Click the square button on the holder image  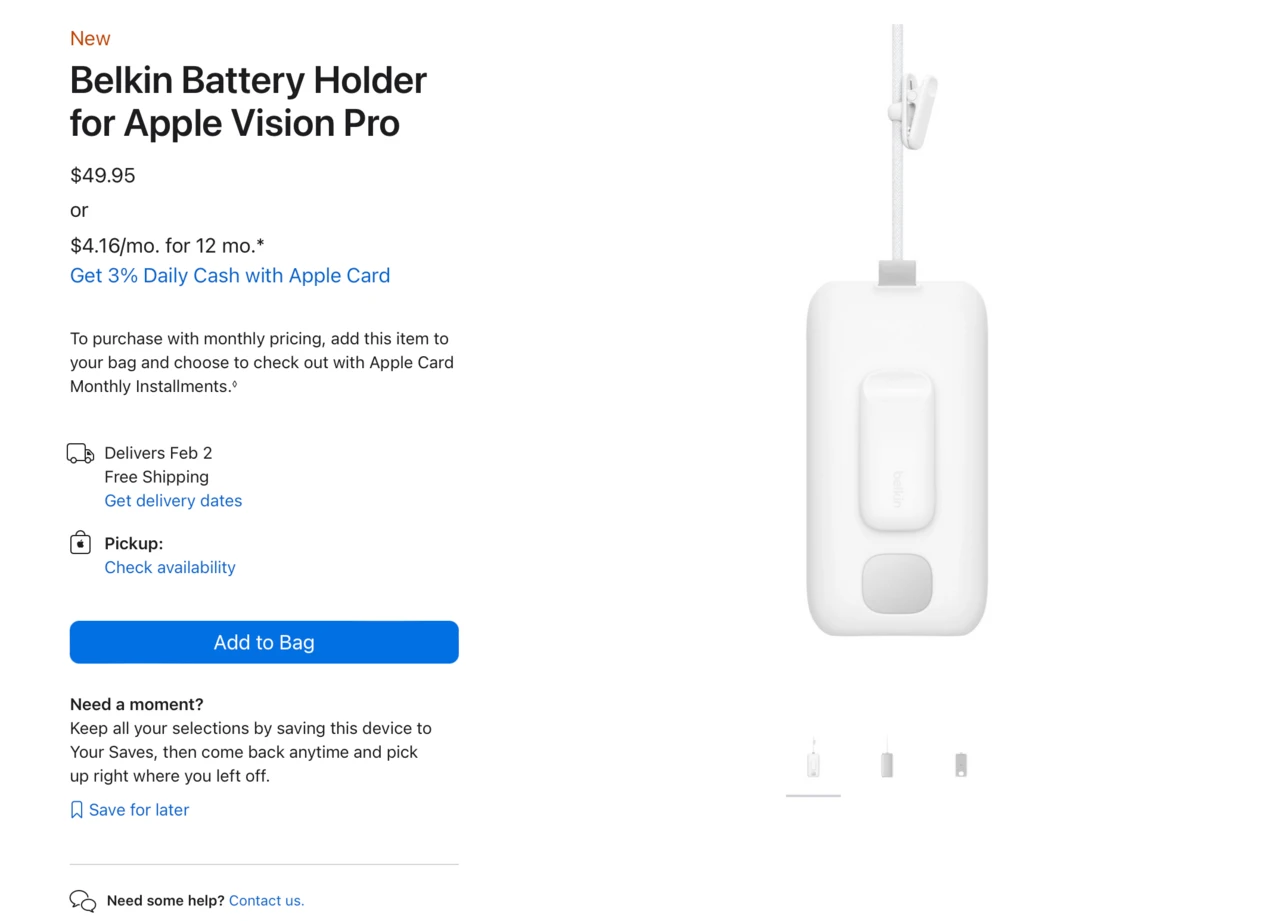pos(897,583)
